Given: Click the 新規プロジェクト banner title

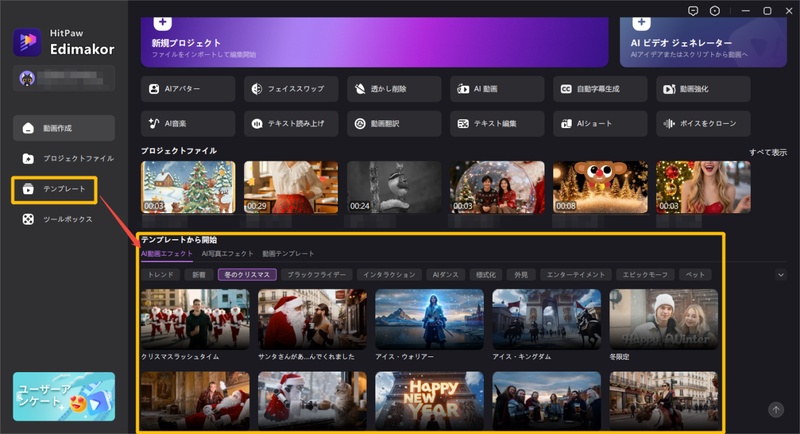Looking at the screenshot, I should pyautogui.click(x=186, y=43).
